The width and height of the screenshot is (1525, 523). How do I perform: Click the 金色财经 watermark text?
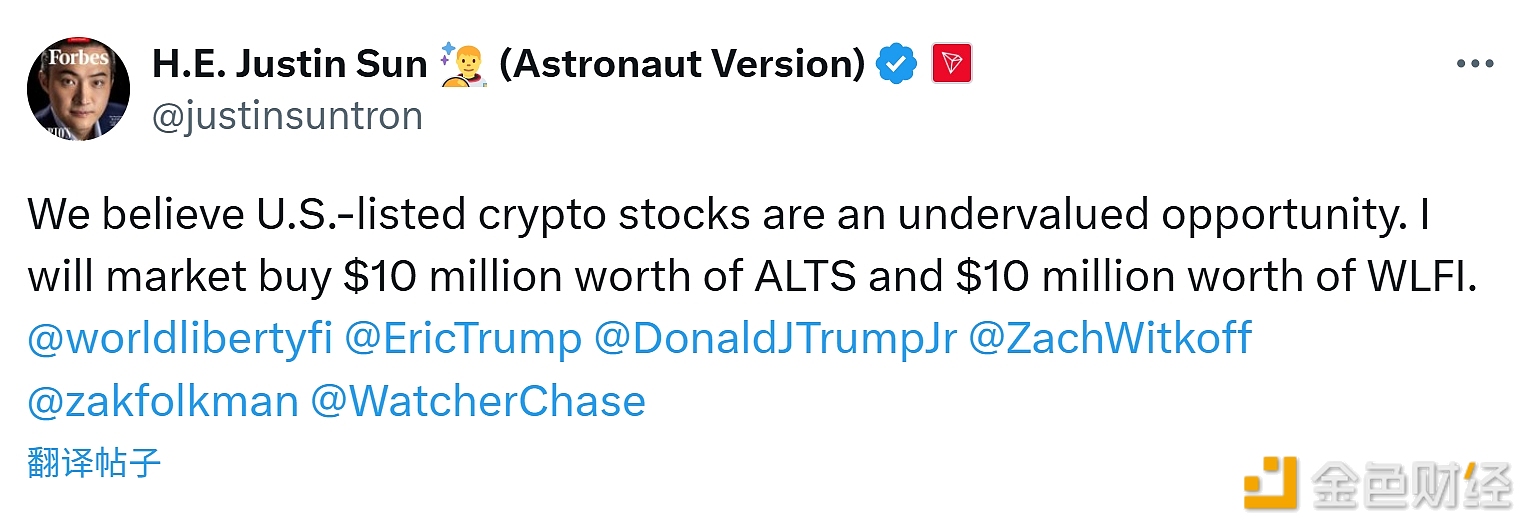[x=1410, y=485]
